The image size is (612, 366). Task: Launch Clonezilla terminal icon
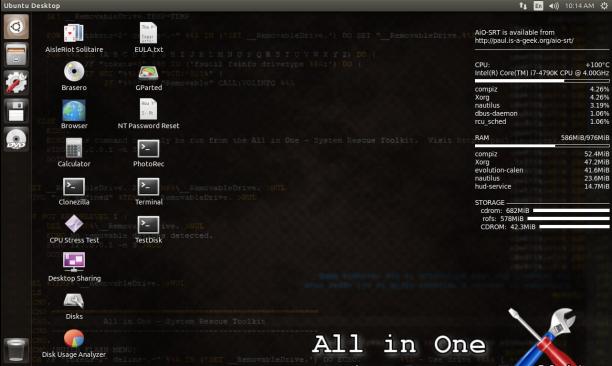coord(74,191)
